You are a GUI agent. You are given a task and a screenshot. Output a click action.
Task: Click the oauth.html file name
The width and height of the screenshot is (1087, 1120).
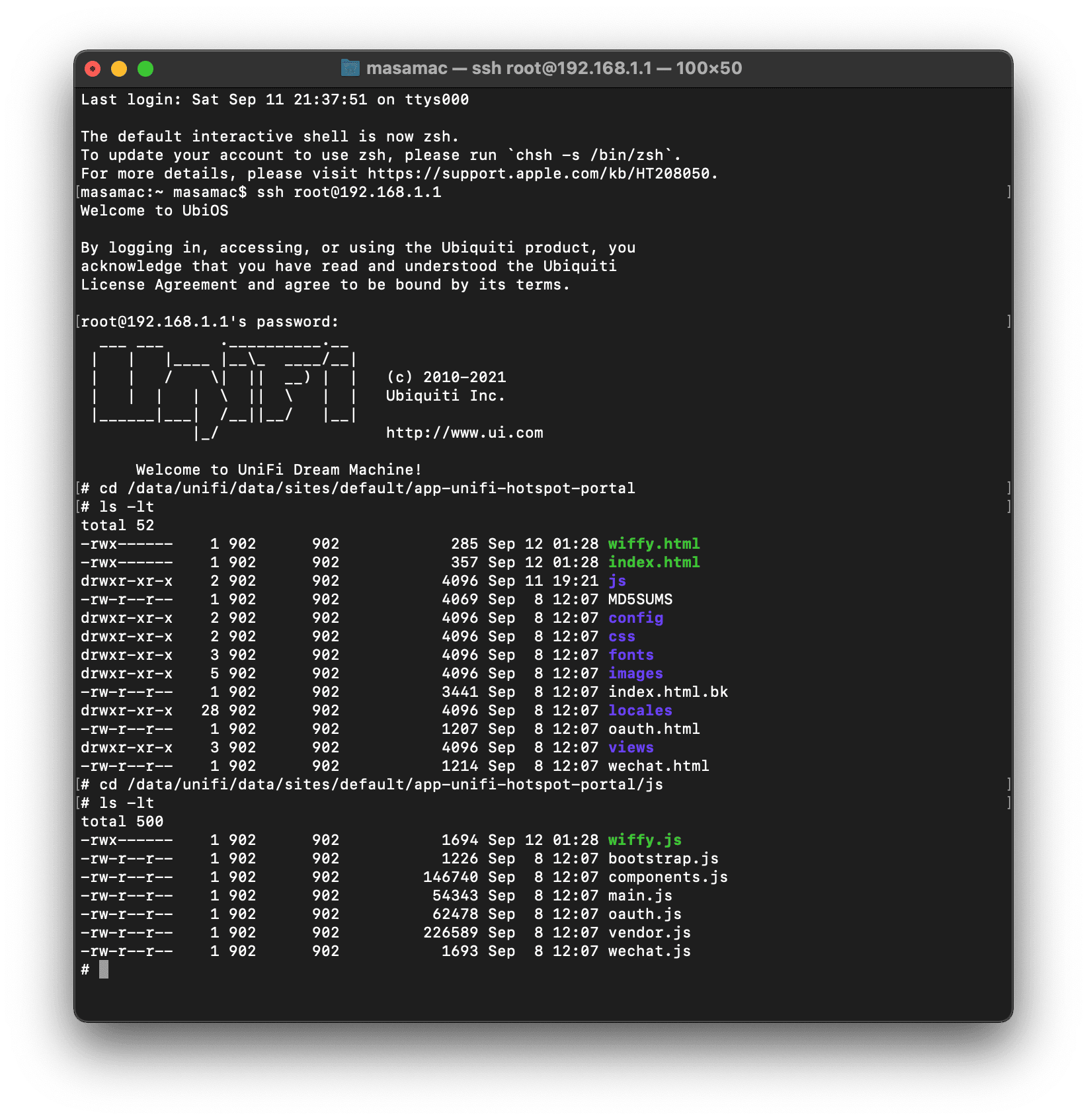pos(654,729)
